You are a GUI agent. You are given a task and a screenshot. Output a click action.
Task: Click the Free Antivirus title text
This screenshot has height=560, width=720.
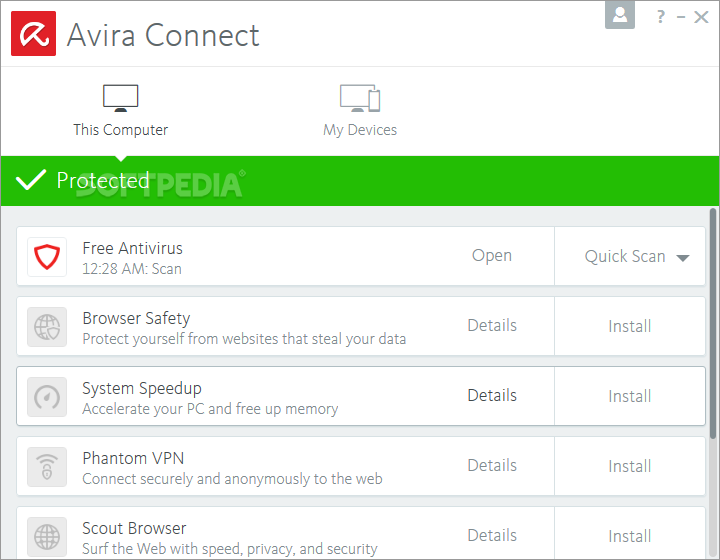[133, 248]
